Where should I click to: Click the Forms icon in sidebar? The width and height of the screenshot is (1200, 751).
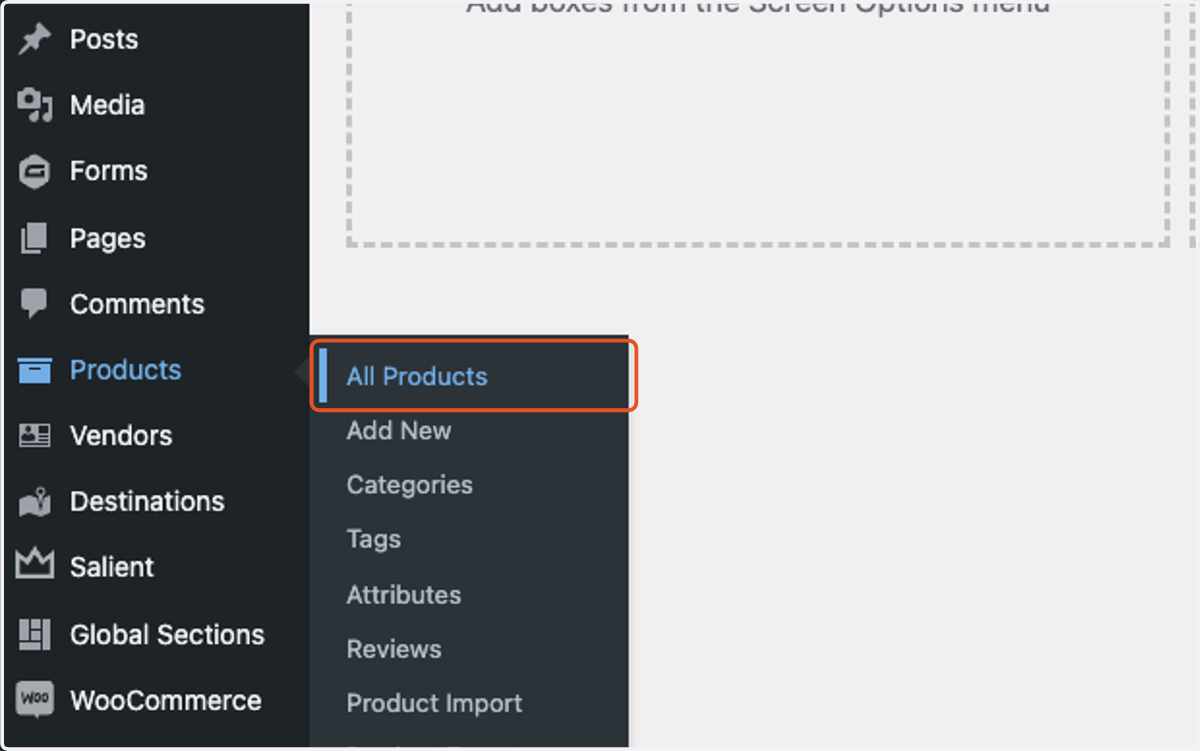[35, 171]
